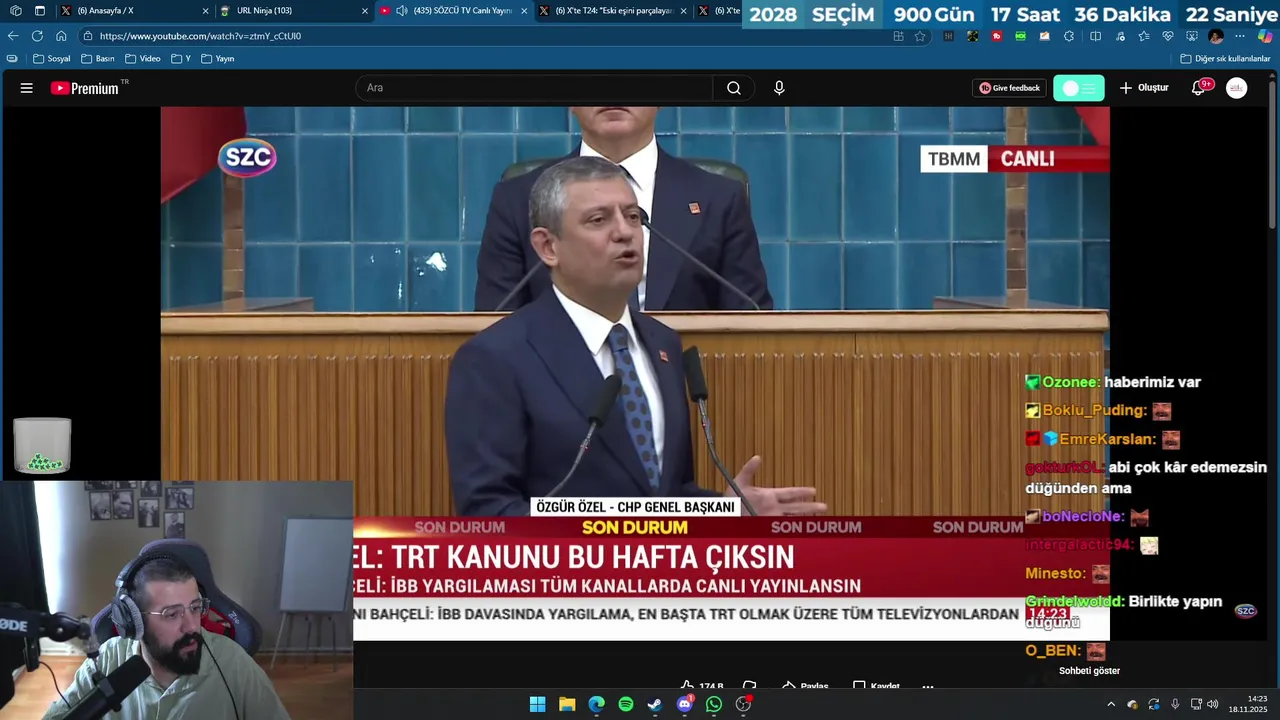Open Spotify from taskbar
Image resolution: width=1280 pixels, height=720 pixels.
point(626,704)
